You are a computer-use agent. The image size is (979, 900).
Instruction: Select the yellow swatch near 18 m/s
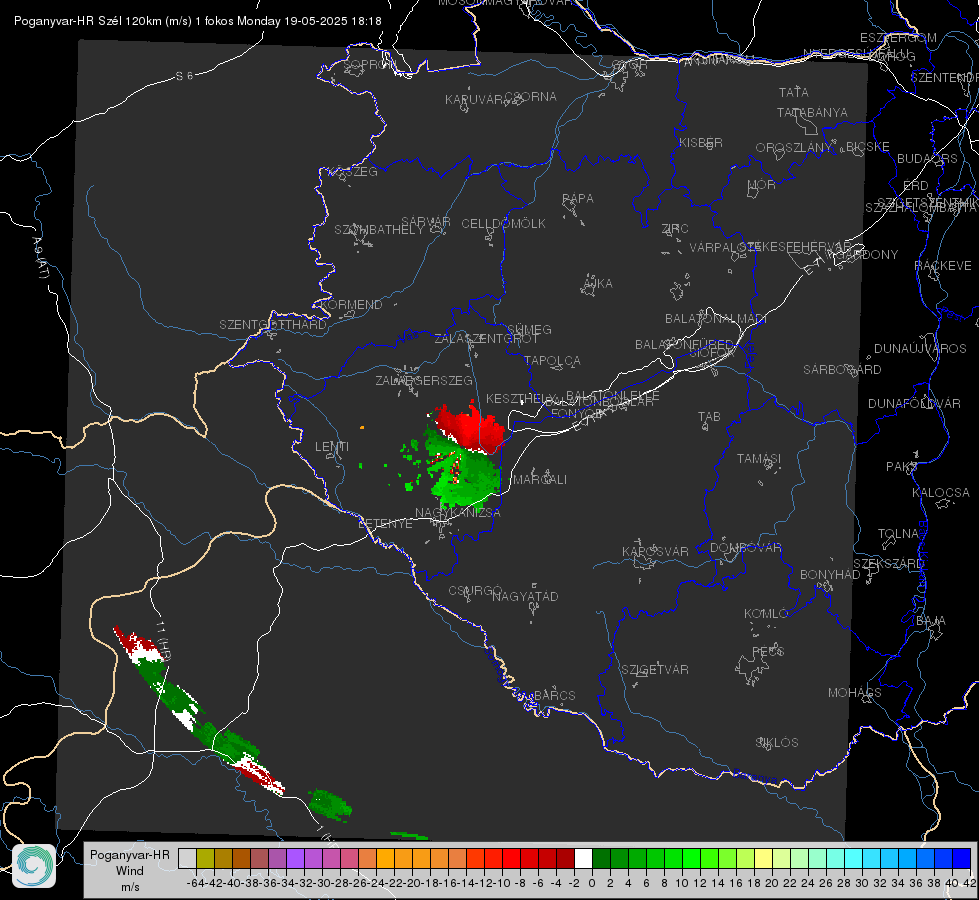pos(763,858)
